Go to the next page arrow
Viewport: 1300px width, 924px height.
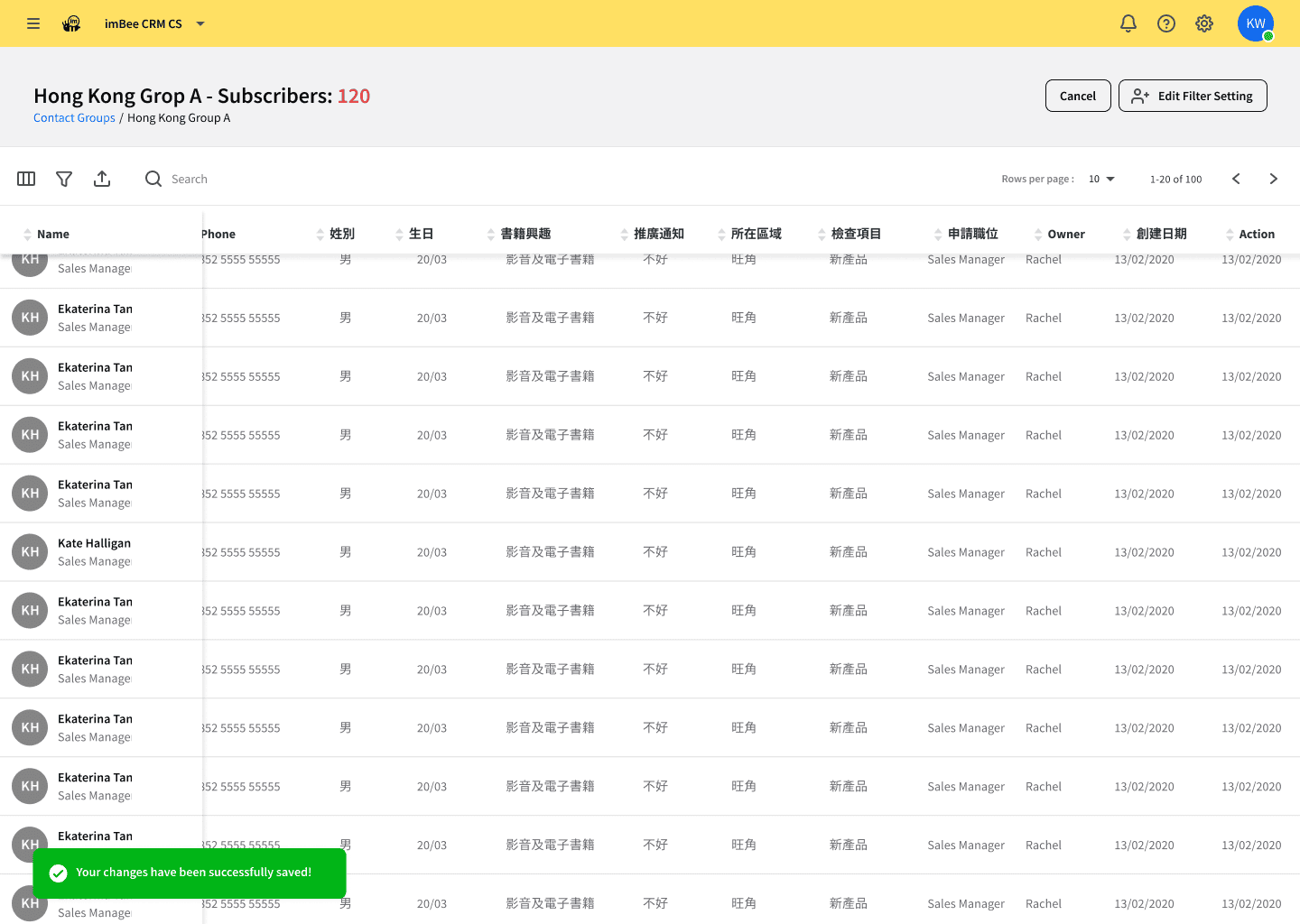pos(1274,179)
